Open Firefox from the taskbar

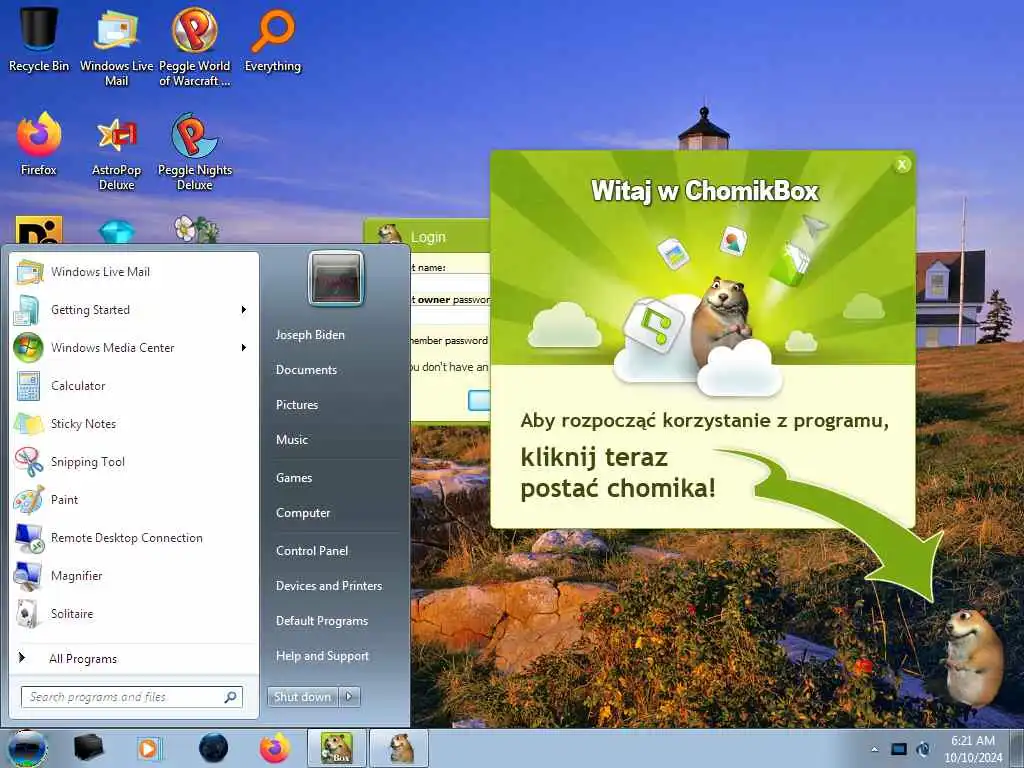pyautogui.click(x=275, y=748)
